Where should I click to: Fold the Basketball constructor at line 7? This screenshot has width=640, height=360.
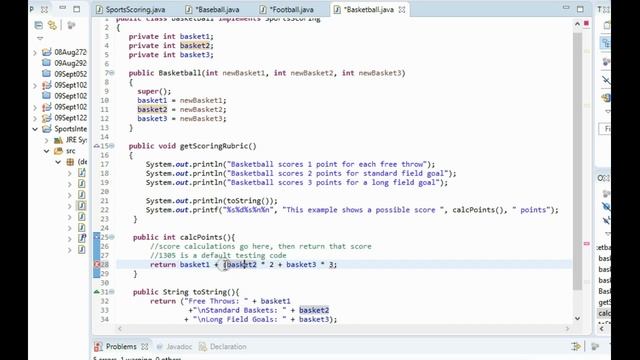click(112, 73)
